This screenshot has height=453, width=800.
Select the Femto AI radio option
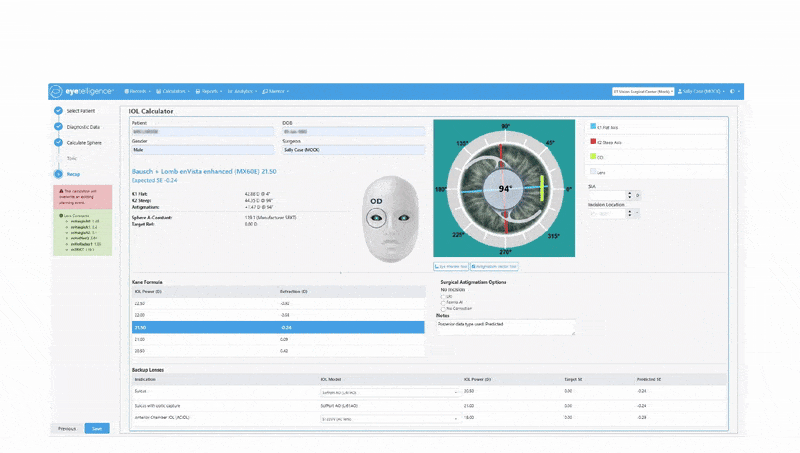[x=443, y=301]
